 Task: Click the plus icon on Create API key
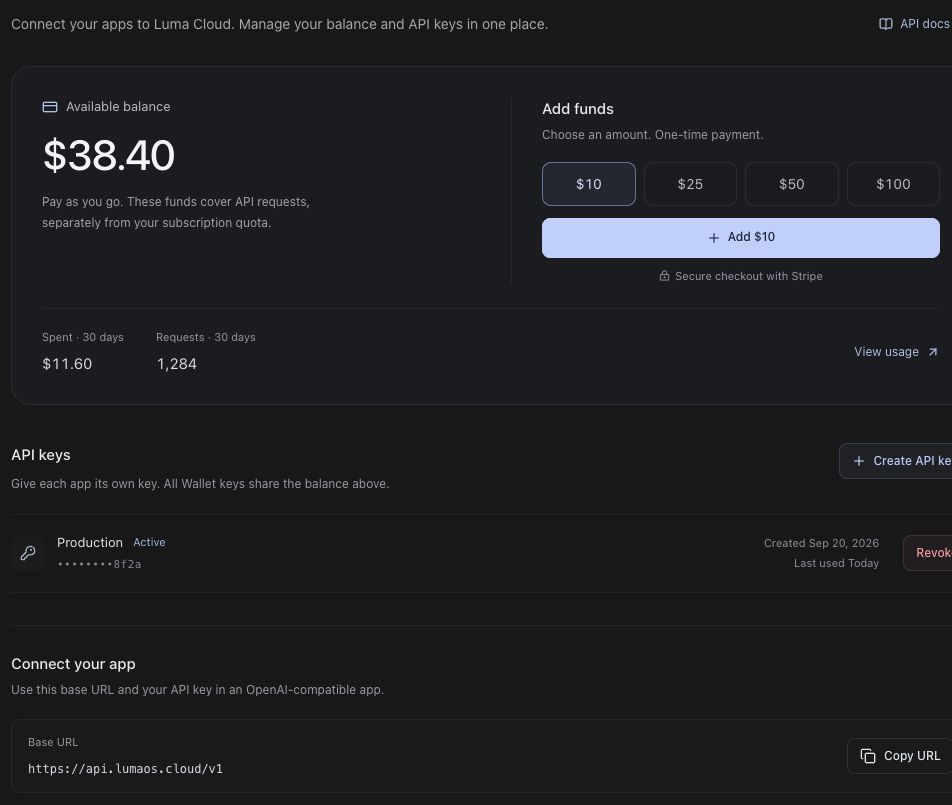pyautogui.click(x=858, y=461)
